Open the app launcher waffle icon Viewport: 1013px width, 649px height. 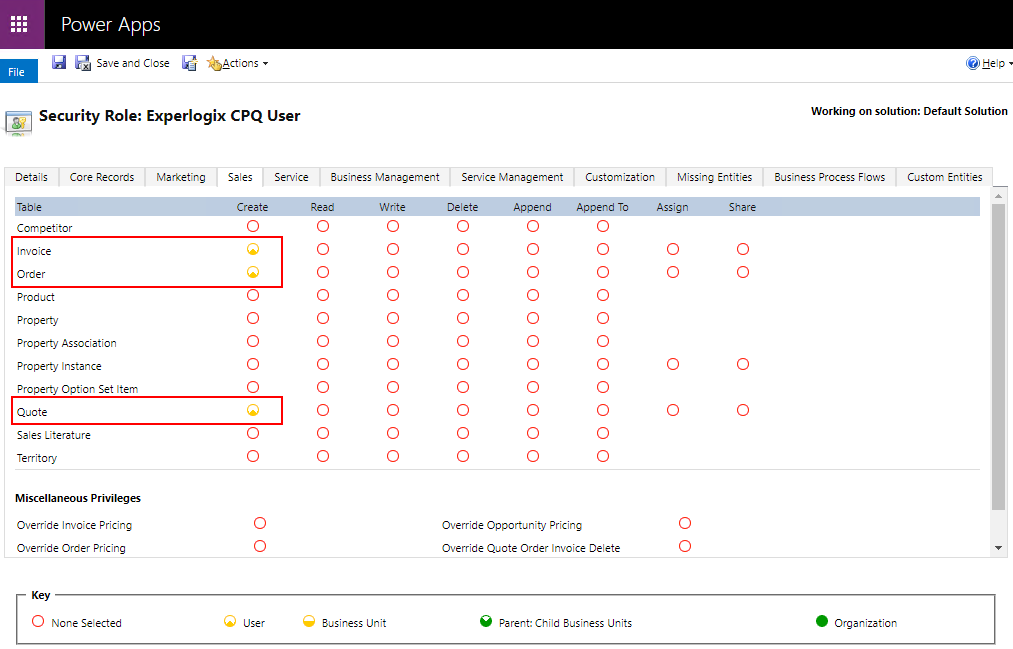19,24
